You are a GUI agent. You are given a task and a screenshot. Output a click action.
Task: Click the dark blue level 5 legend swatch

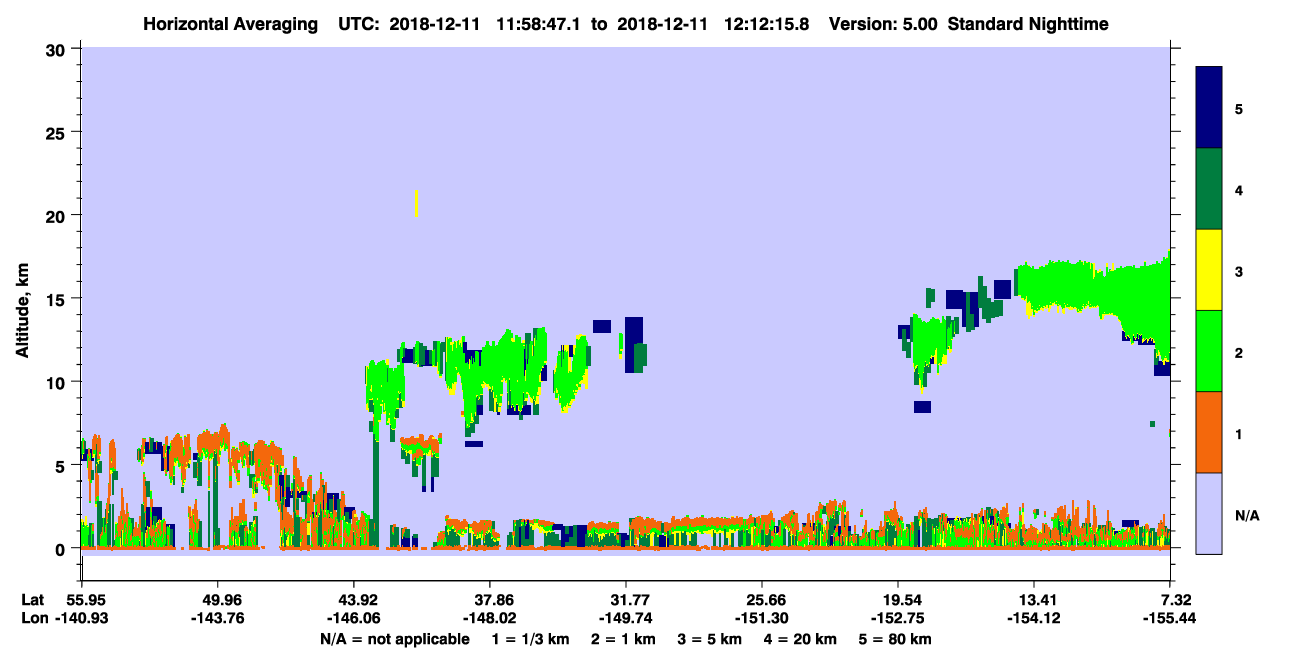click(x=1209, y=107)
